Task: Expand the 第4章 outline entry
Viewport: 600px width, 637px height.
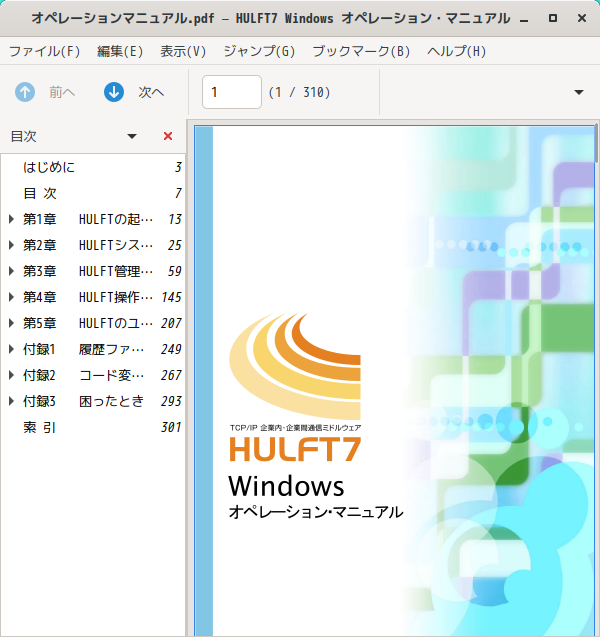Action: tap(11, 297)
